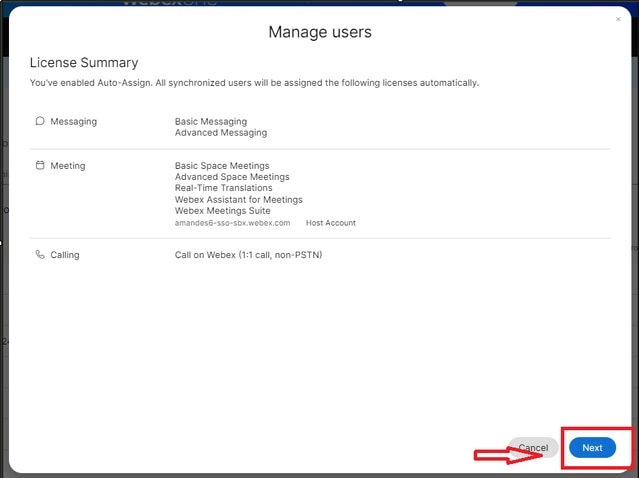
Task: Click Basic Space Meetings text
Action: tap(222, 165)
